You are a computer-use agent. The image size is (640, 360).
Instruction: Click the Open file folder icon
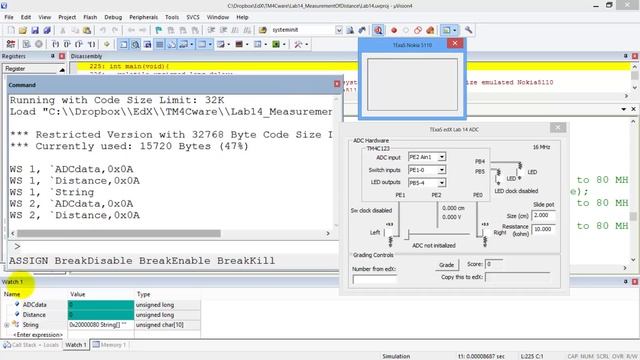point(23,30)
